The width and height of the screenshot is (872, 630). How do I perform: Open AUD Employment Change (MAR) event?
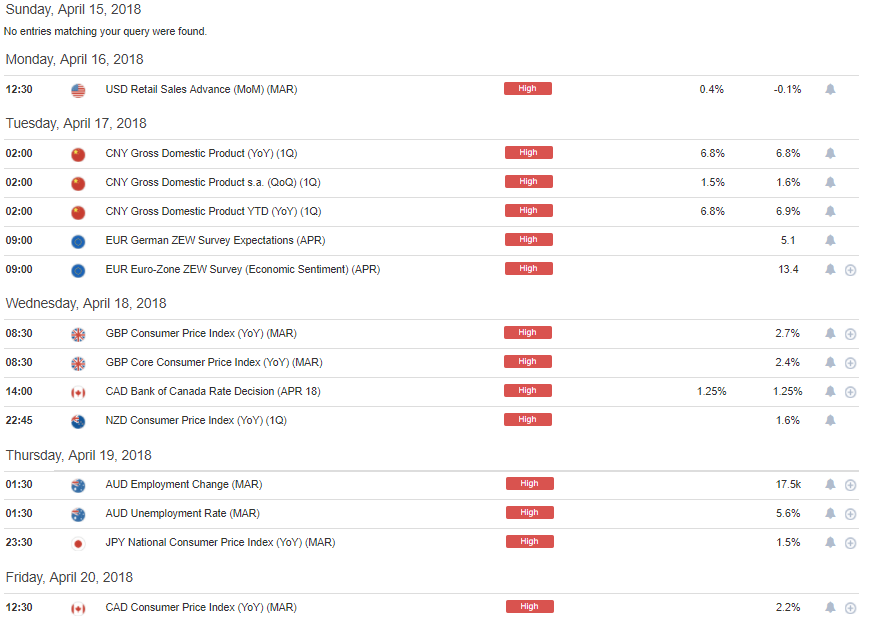click(x=184, y=484)
